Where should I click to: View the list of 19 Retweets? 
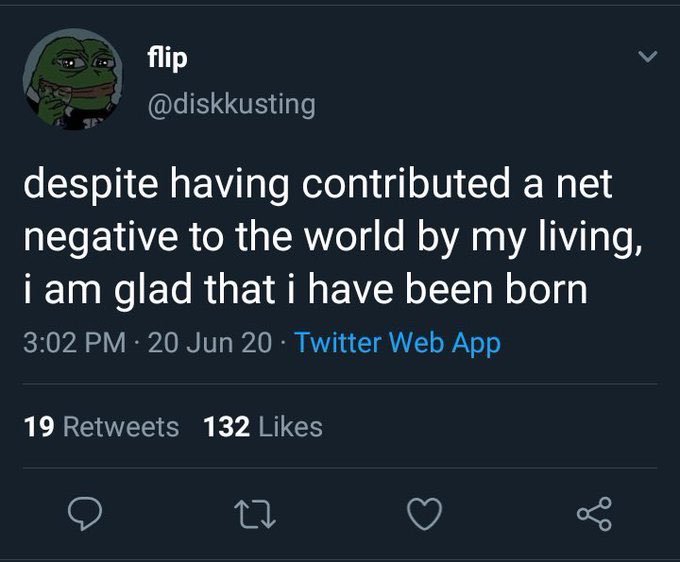[x=101, y=427]
